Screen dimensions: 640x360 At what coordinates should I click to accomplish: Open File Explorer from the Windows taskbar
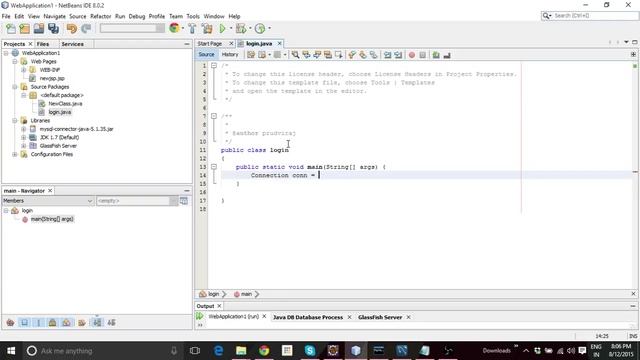point(241,351)
